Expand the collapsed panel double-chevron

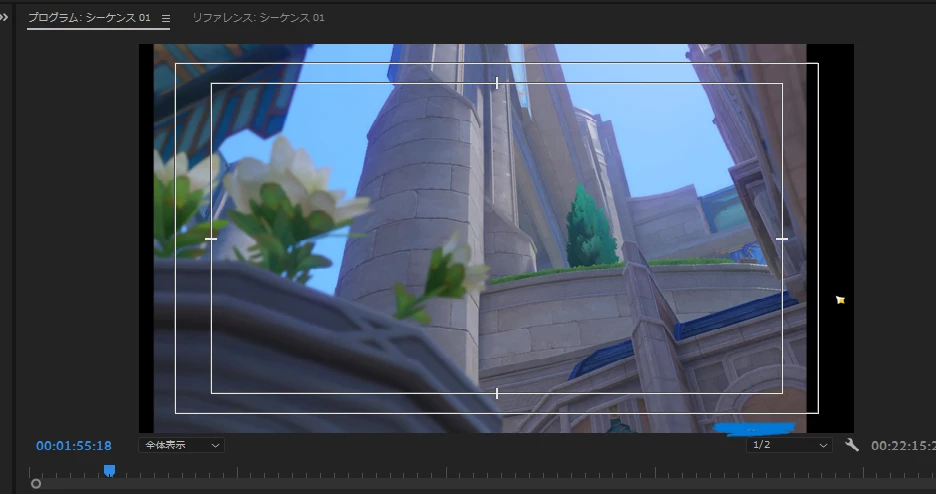4,17
